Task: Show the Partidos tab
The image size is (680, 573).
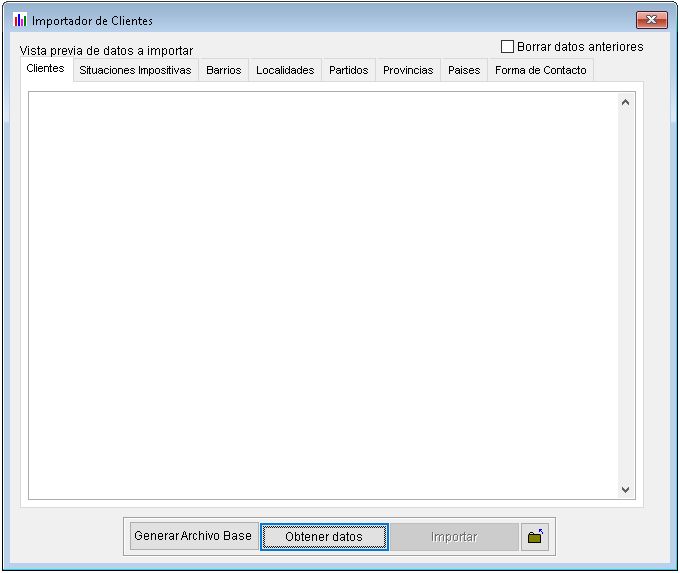Action: pos(348,71)
